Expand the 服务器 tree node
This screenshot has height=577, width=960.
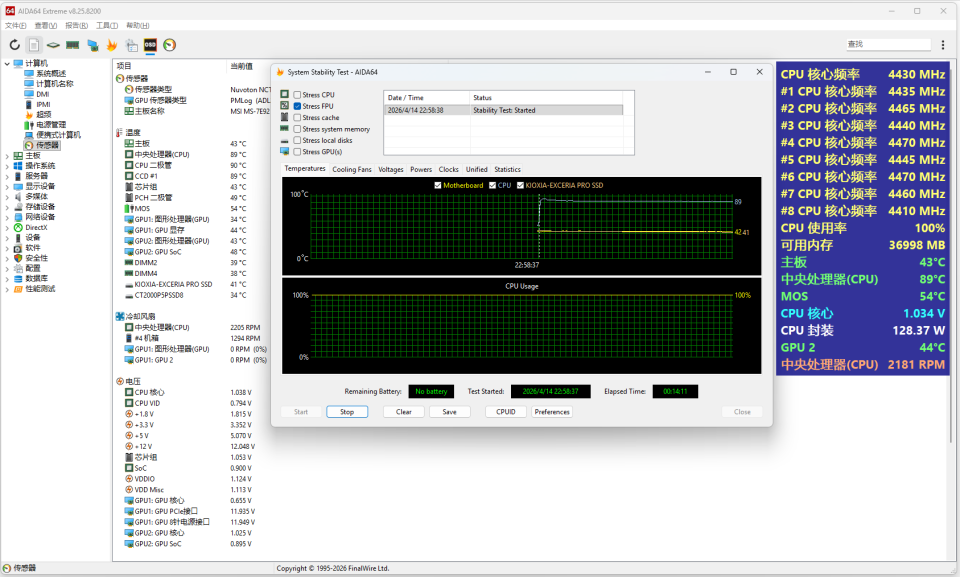pos(7,176)
